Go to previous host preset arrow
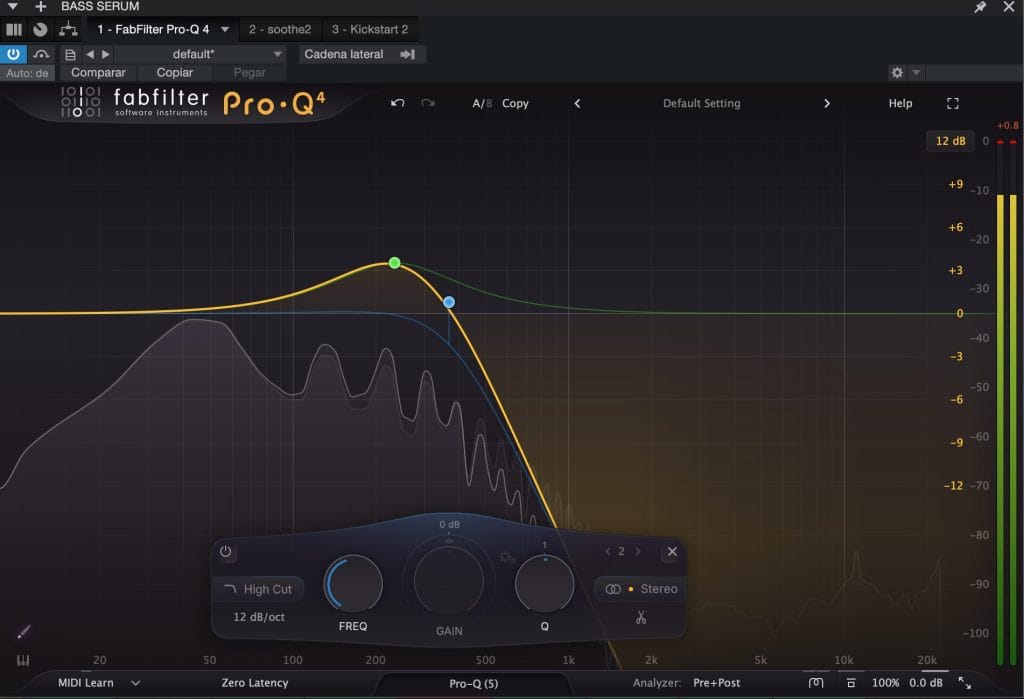 click(90, 54)
